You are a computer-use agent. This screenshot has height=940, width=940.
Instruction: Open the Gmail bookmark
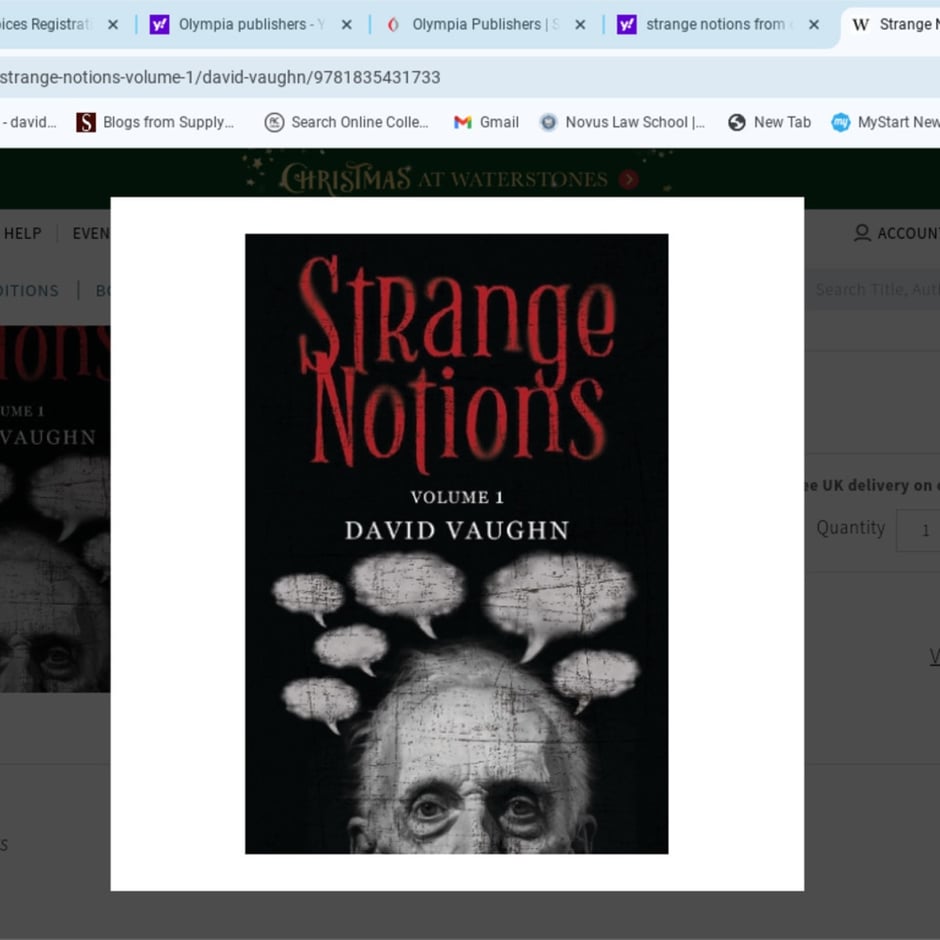coord(486,122)
